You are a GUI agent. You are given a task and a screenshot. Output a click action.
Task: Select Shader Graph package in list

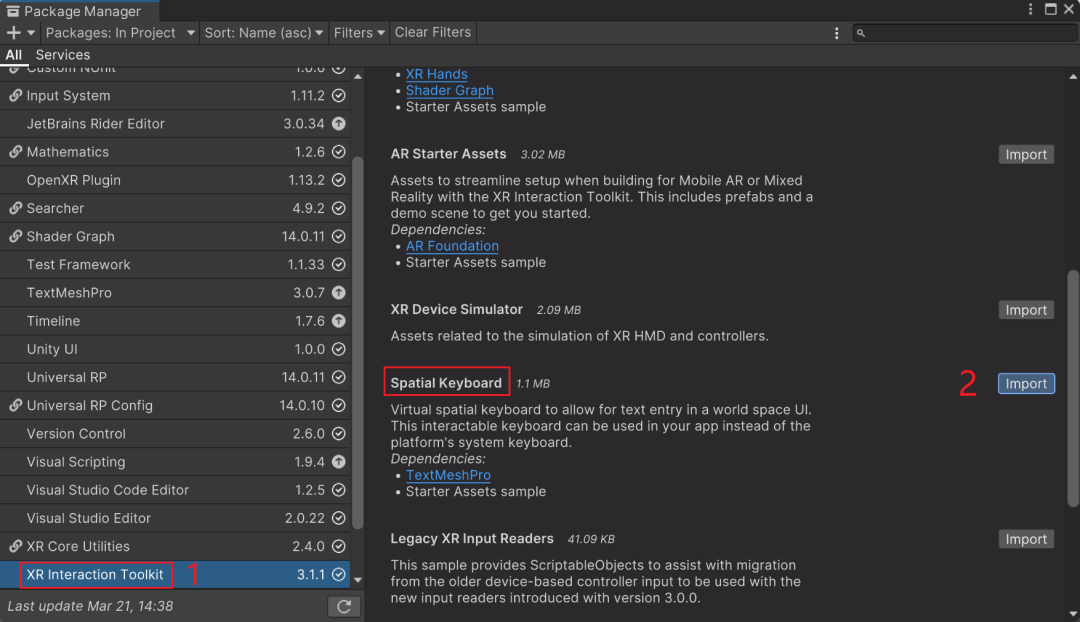pyautogui.click(x=176, y=237)
